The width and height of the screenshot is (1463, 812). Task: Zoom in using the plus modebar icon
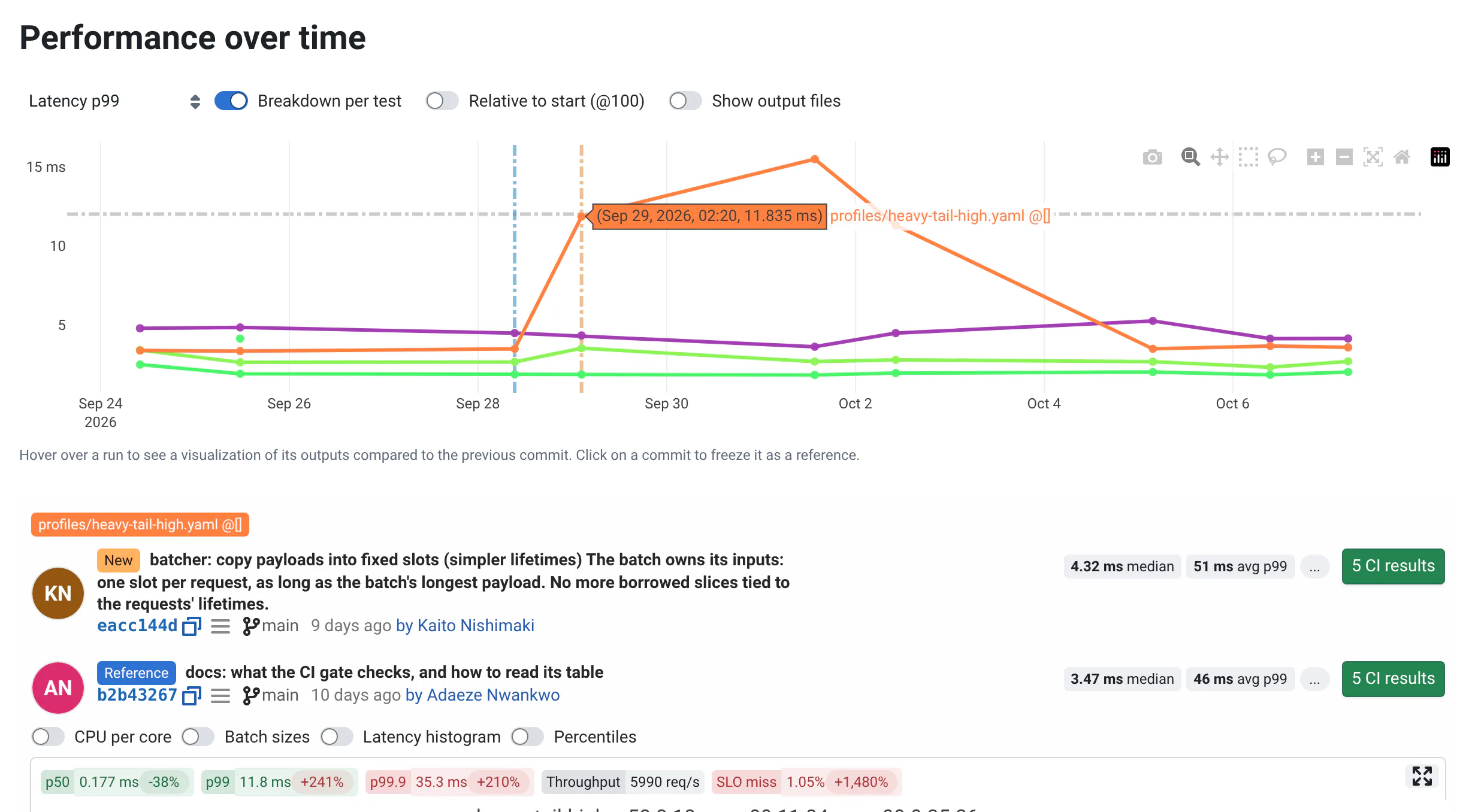[1315, 157]
